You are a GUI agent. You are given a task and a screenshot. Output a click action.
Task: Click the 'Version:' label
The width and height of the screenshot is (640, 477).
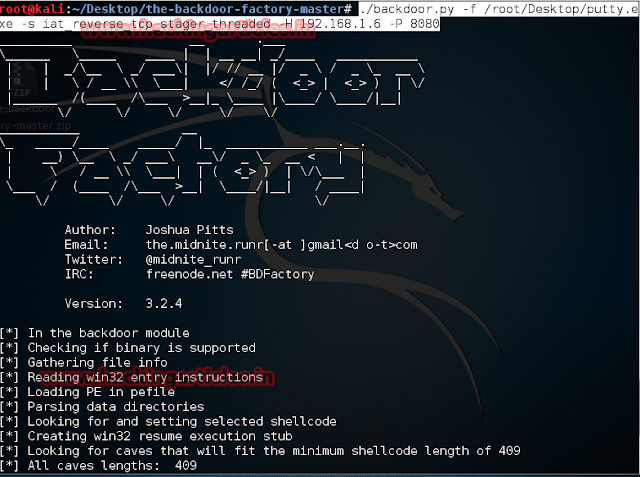[x=93, y=303]
